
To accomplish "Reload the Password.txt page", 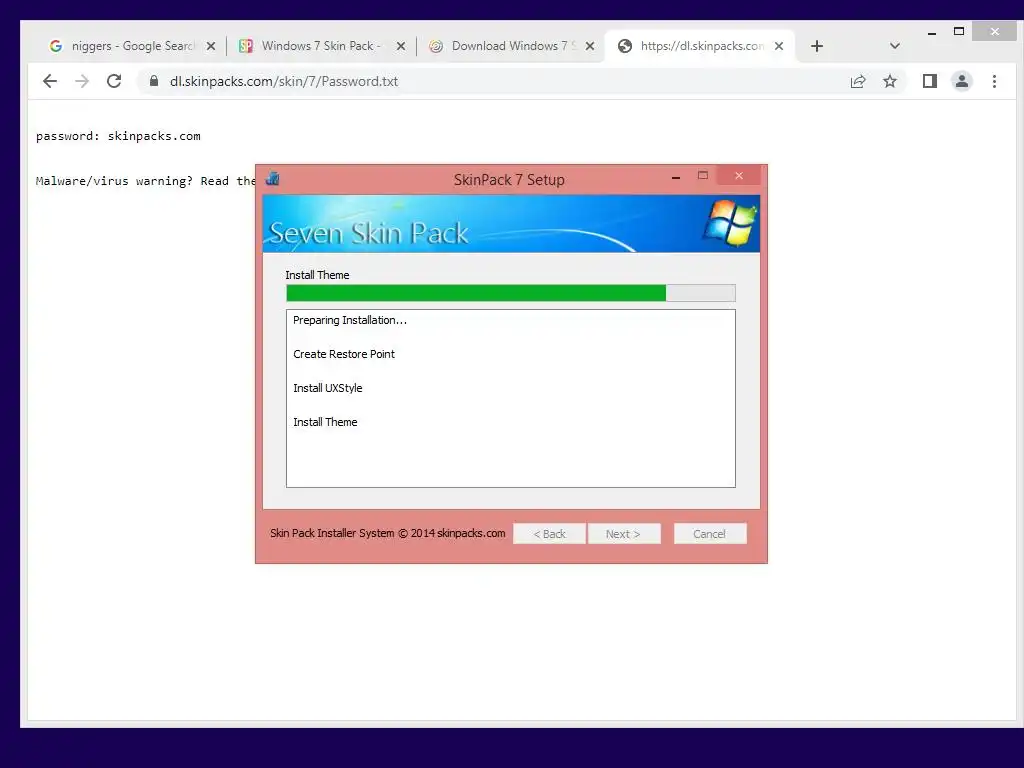I will (114, 81).
